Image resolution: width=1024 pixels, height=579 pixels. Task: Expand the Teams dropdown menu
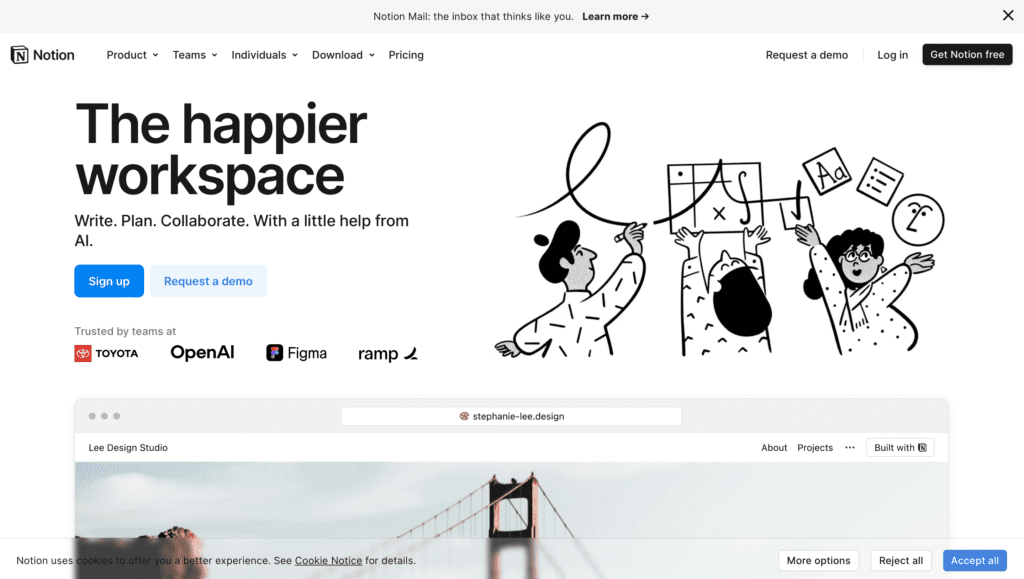[195, 55]
